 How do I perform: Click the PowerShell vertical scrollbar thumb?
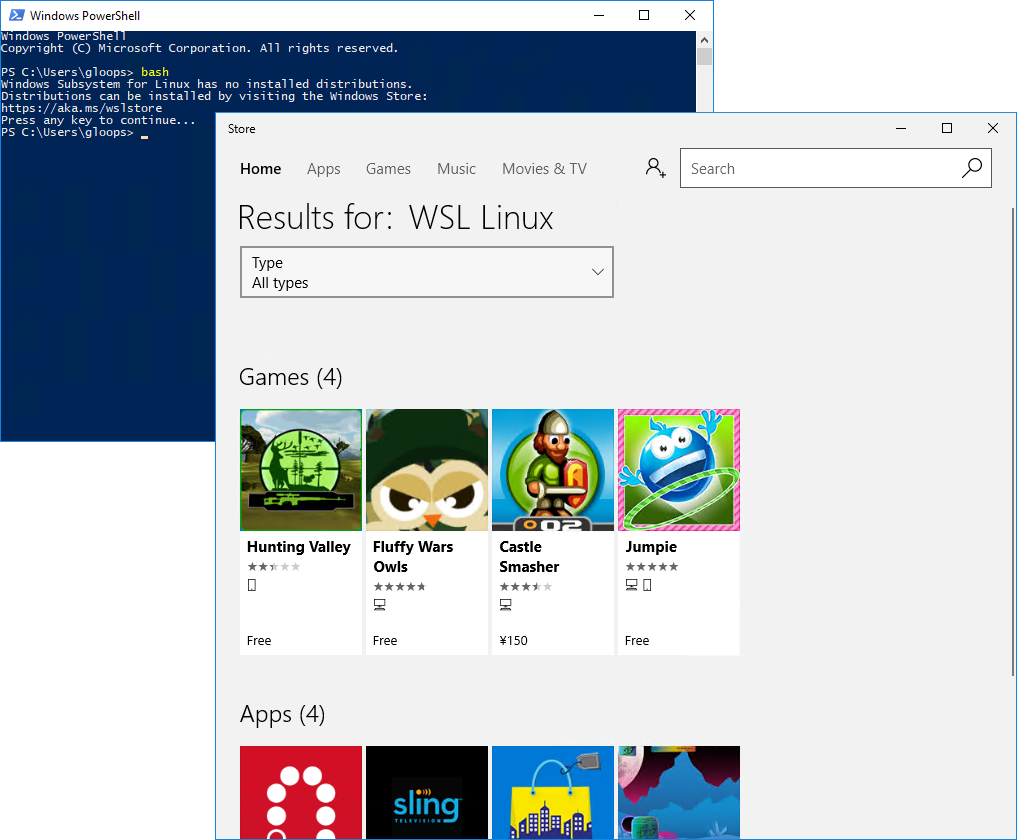point(704,56)
